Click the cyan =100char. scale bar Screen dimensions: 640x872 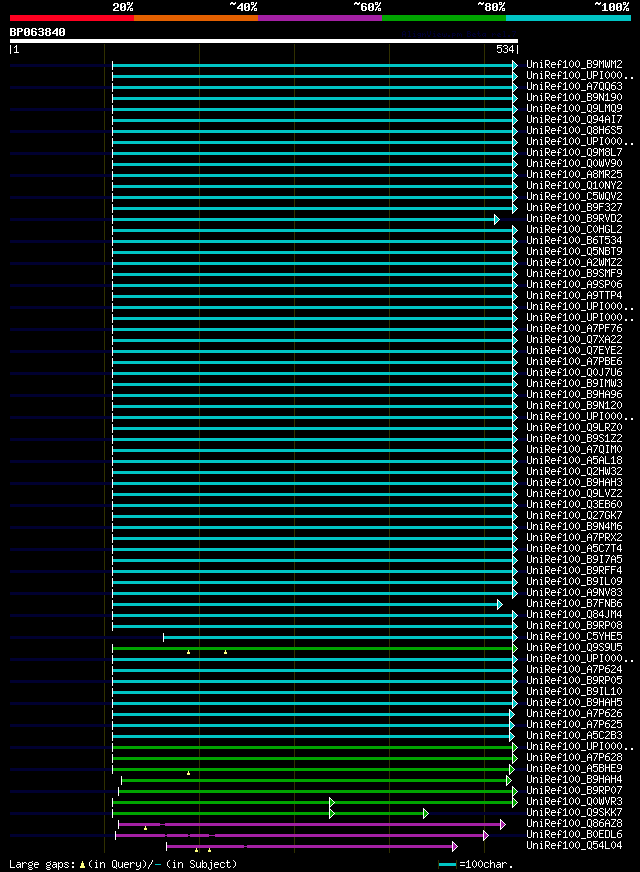[447, 865]
